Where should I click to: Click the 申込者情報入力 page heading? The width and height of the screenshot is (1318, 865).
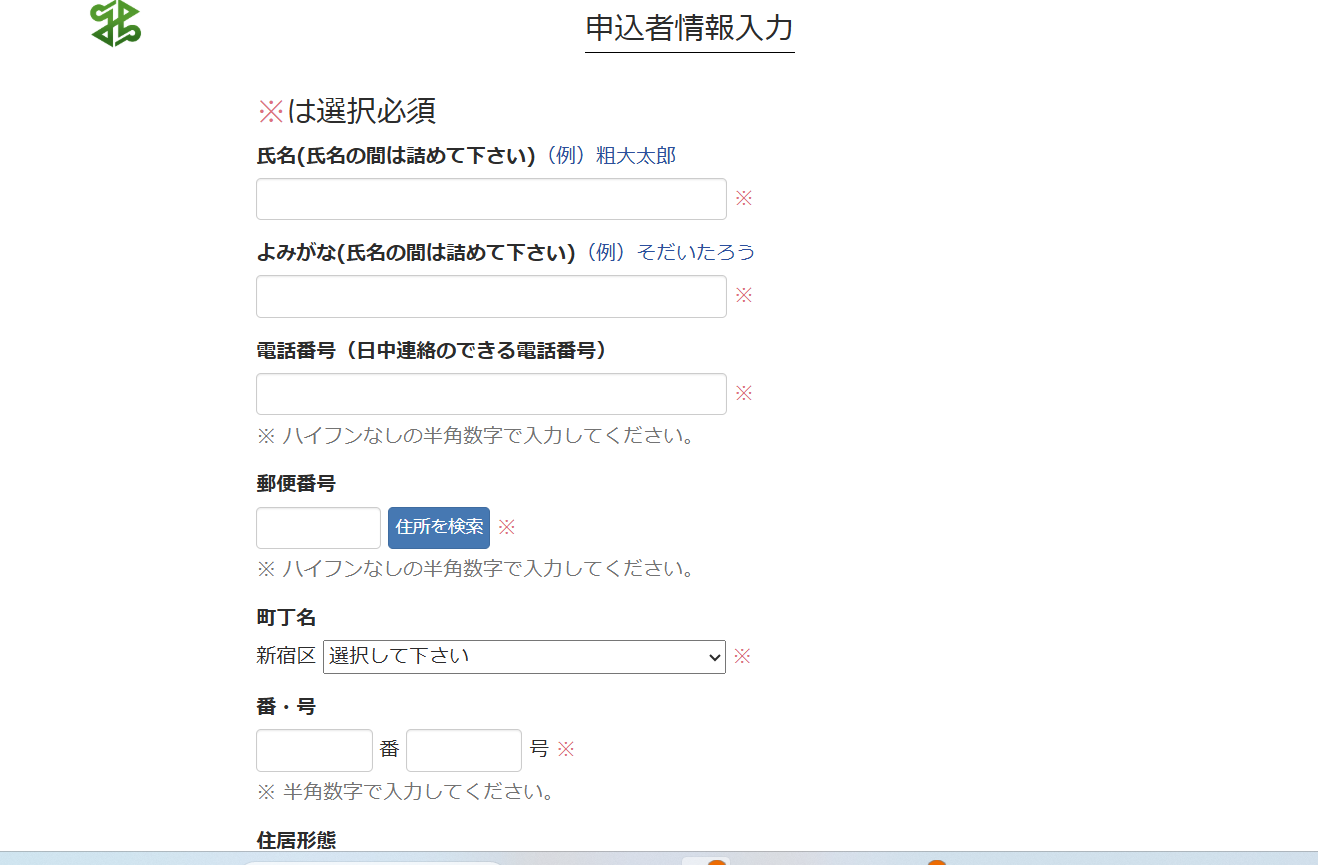tap(689, 28)
